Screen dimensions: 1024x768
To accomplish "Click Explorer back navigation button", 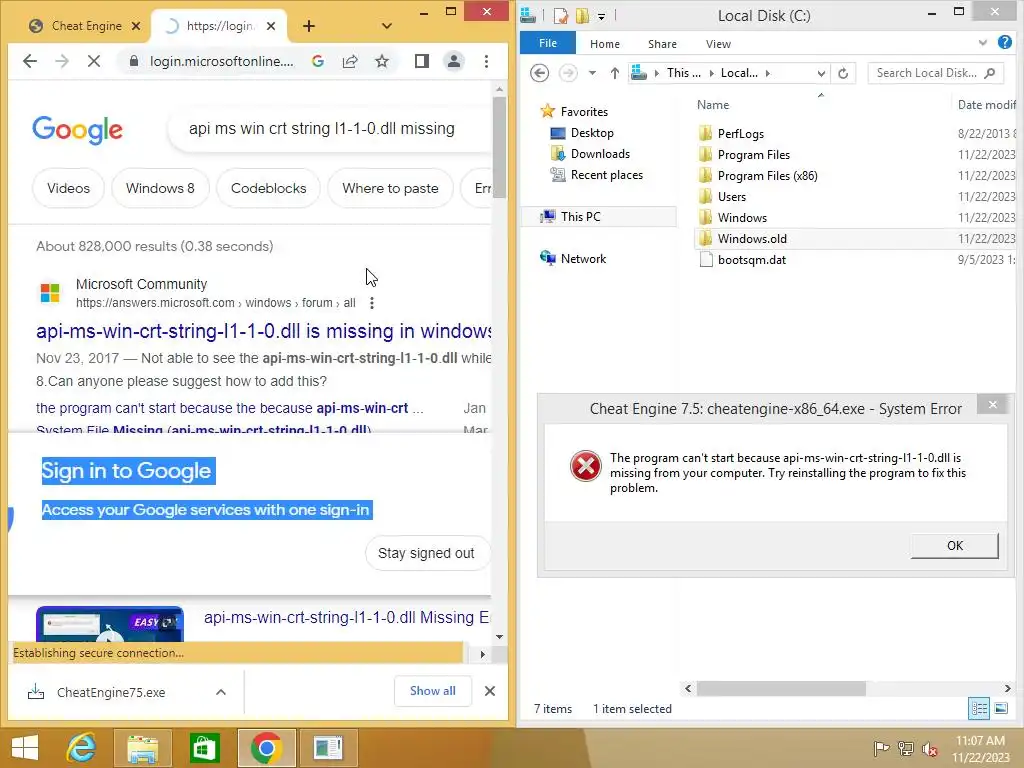I will [x=539, y=73].
